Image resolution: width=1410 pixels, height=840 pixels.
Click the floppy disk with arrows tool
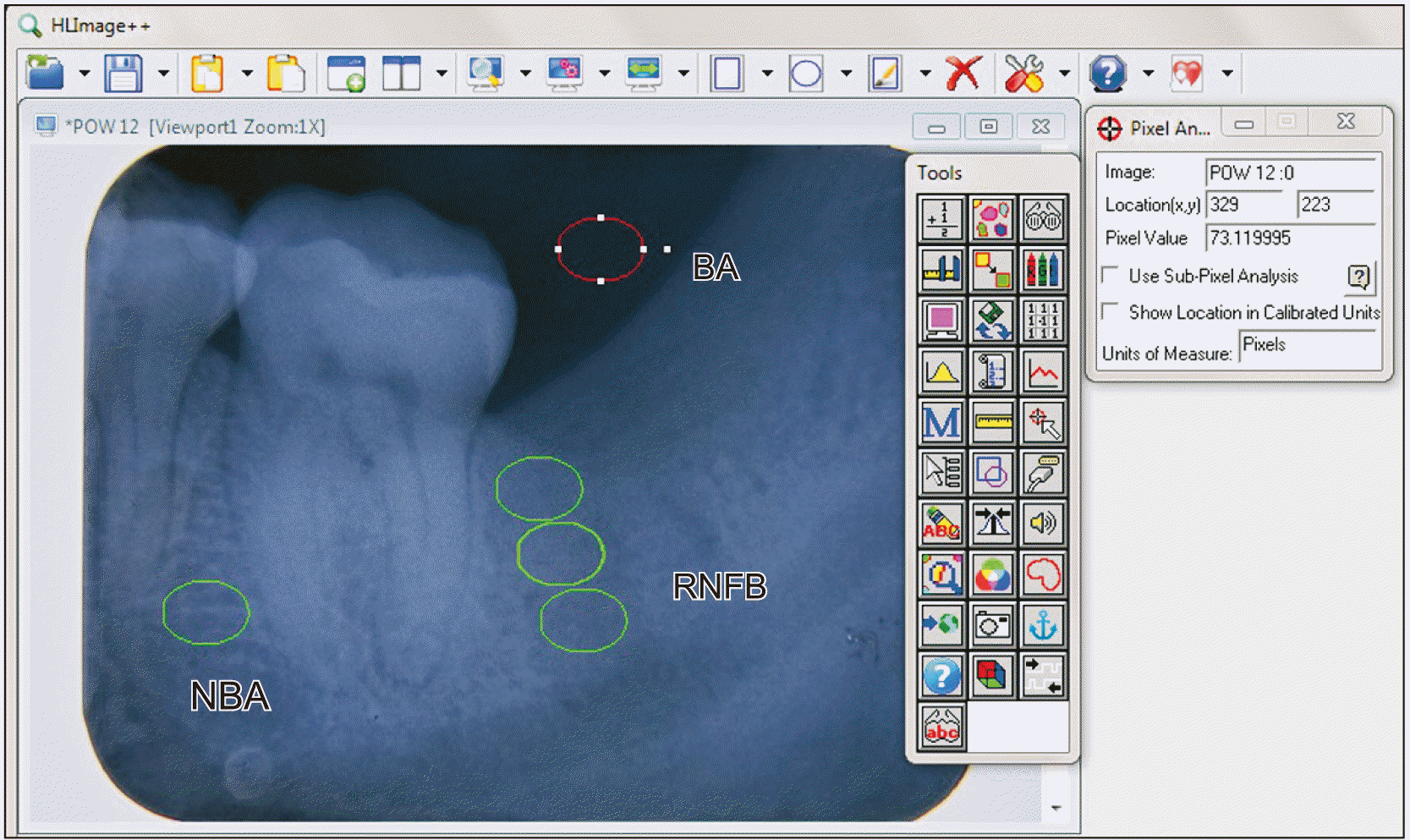992,321
